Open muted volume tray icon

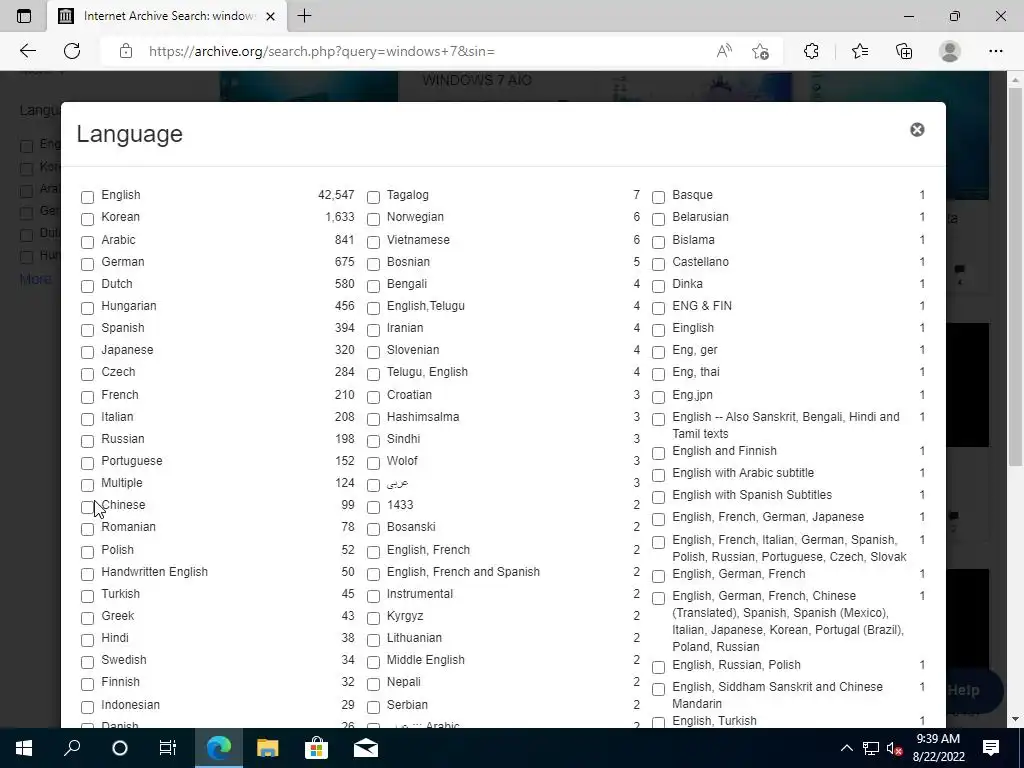coord(895,748)
